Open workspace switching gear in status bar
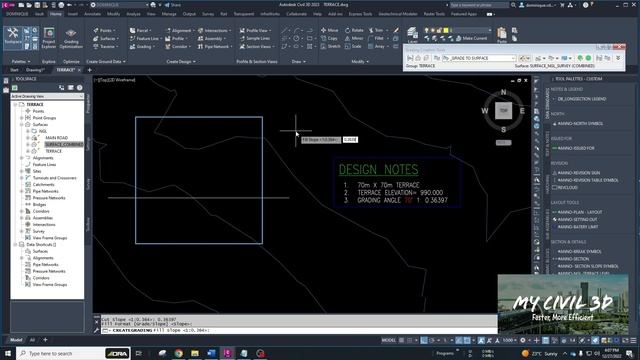This screenshot has height=360, width=640. [x=523, y=340]
